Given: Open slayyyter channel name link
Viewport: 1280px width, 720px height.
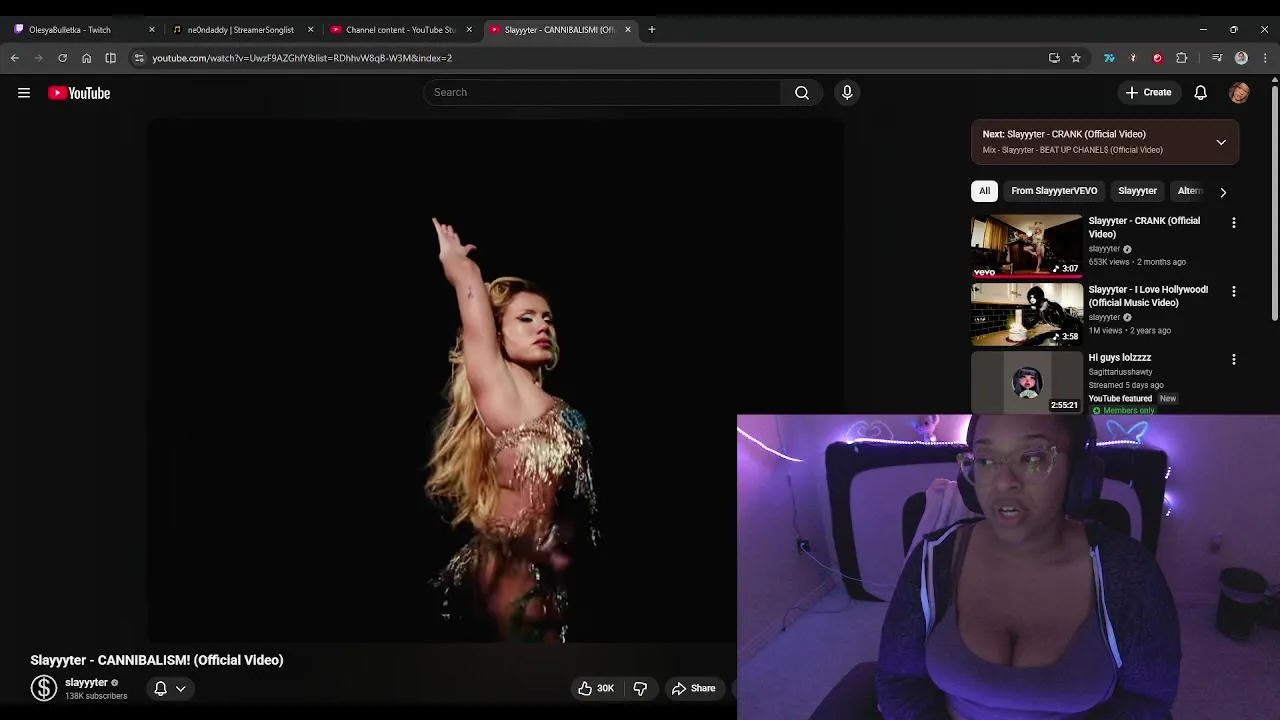Looking at the screenshot, I should (86, 682).
